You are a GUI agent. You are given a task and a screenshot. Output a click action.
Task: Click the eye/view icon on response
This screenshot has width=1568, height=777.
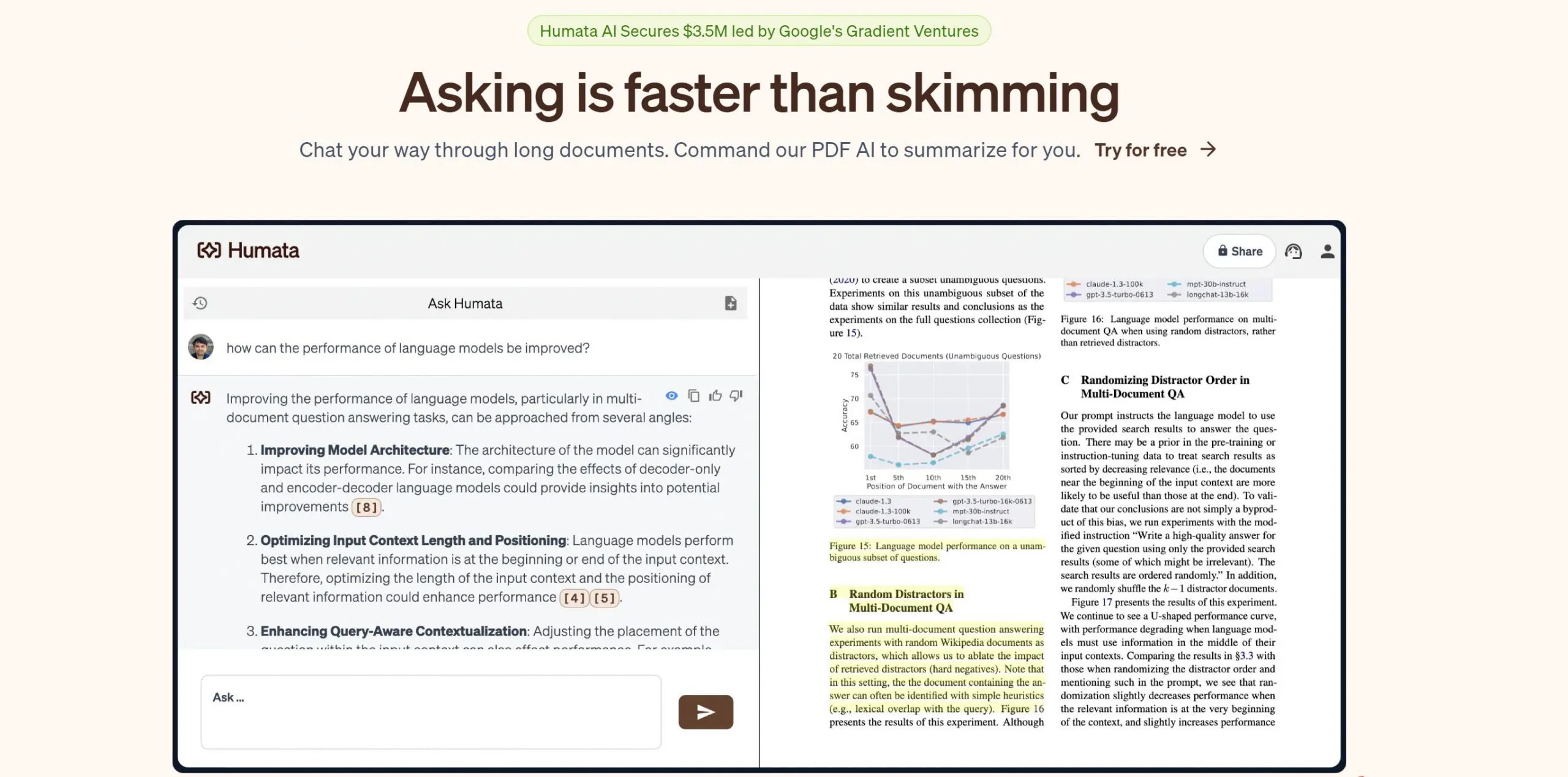[x=670, y=394]
